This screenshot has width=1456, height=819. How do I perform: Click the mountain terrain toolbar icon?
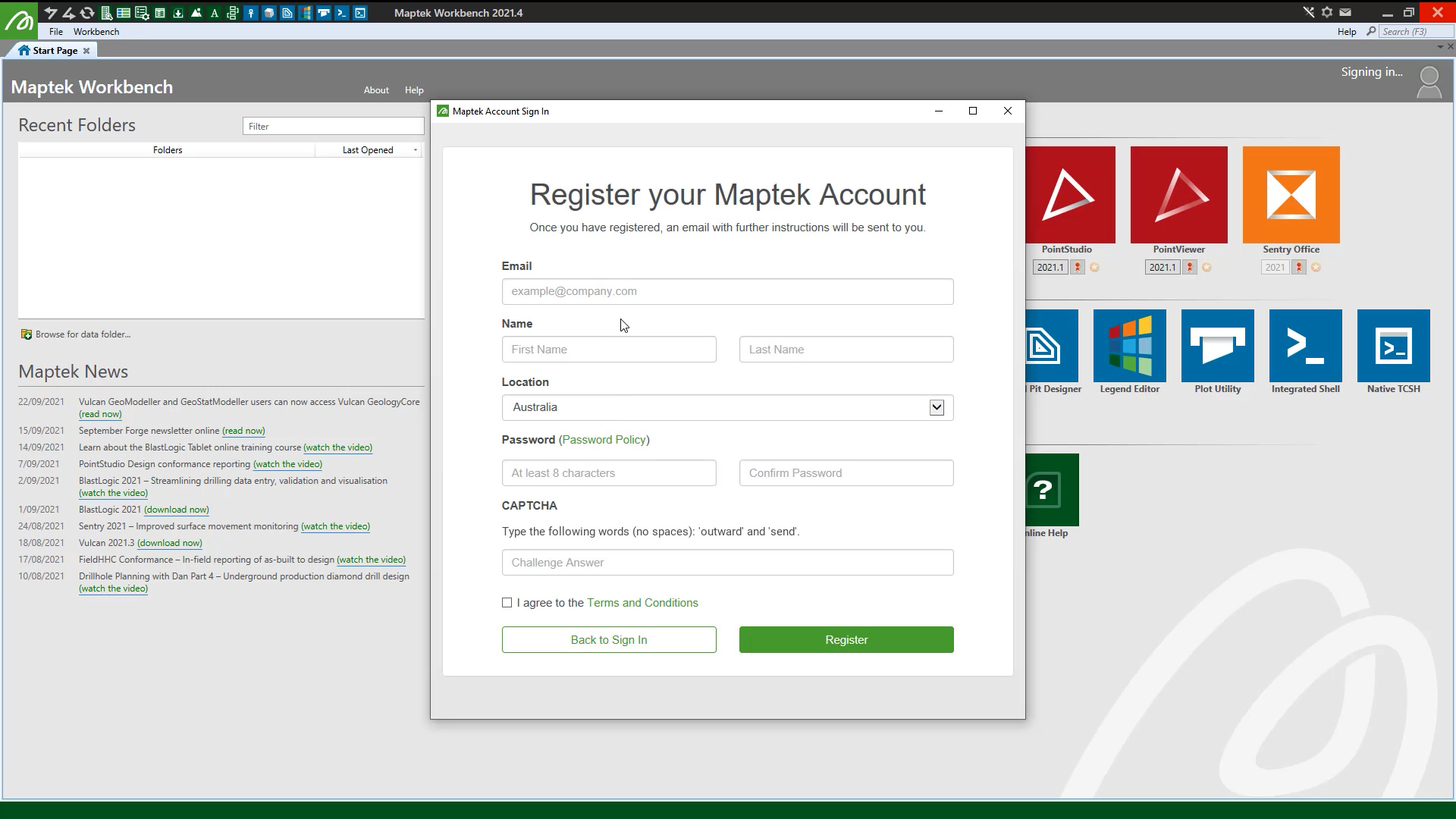(x=196, y=13)
